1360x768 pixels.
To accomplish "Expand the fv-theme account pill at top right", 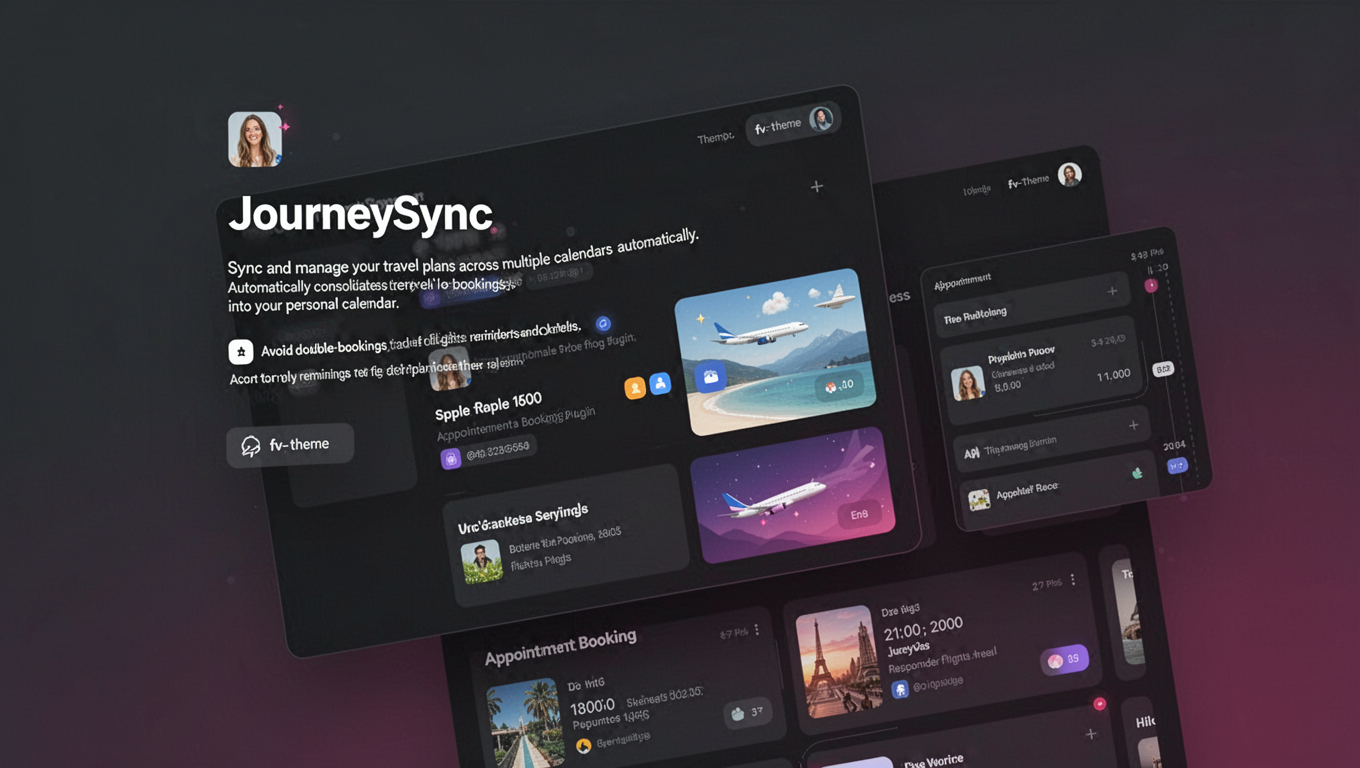I will coord(793,123).
